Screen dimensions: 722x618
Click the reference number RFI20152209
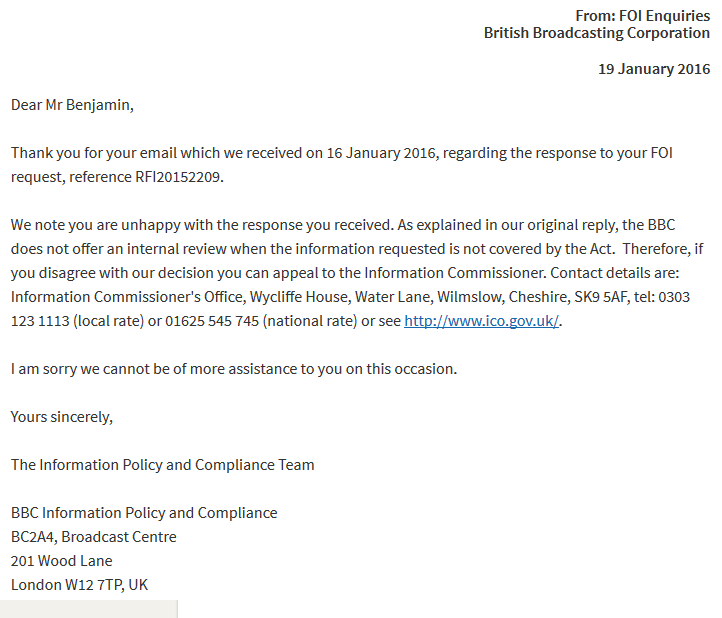coord(177,177)
